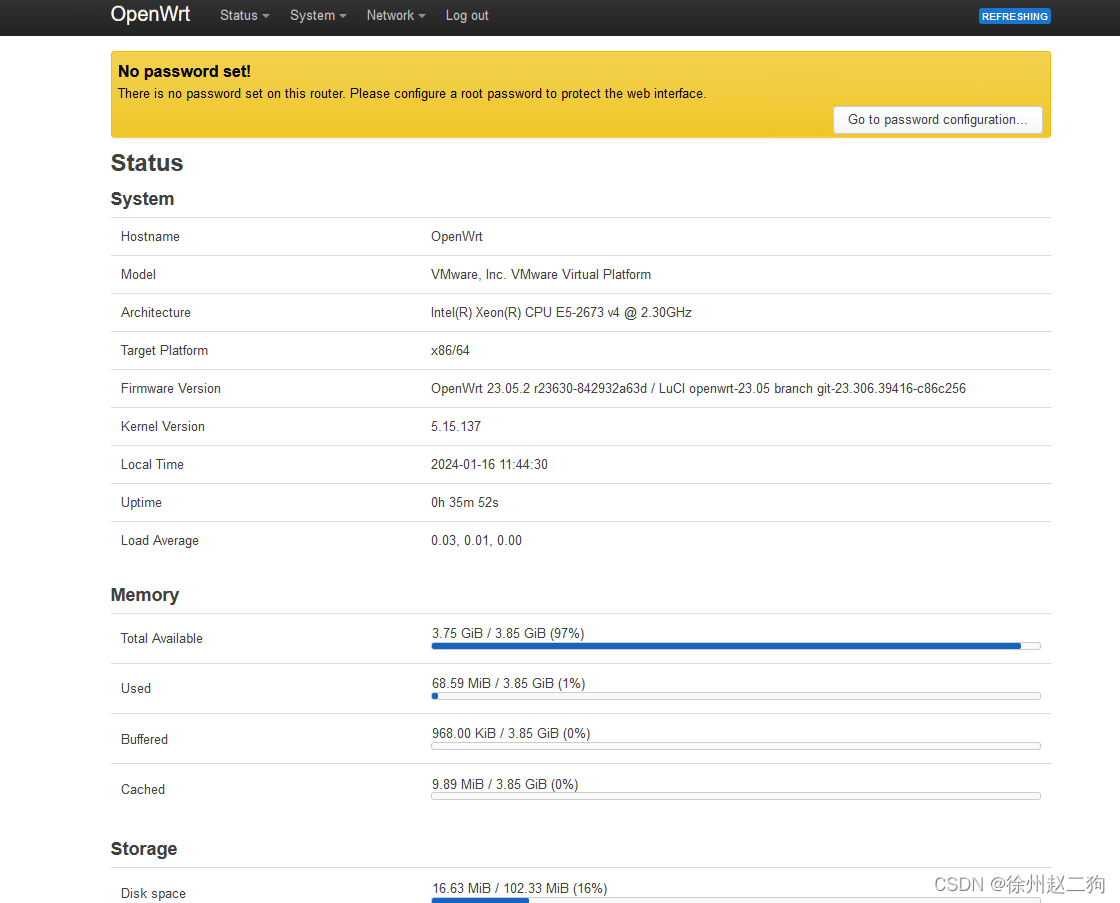This screenshot has width=1120, height=903.
Task: Click the Buffered memory progress bar
Action: [x=736, y=746]
